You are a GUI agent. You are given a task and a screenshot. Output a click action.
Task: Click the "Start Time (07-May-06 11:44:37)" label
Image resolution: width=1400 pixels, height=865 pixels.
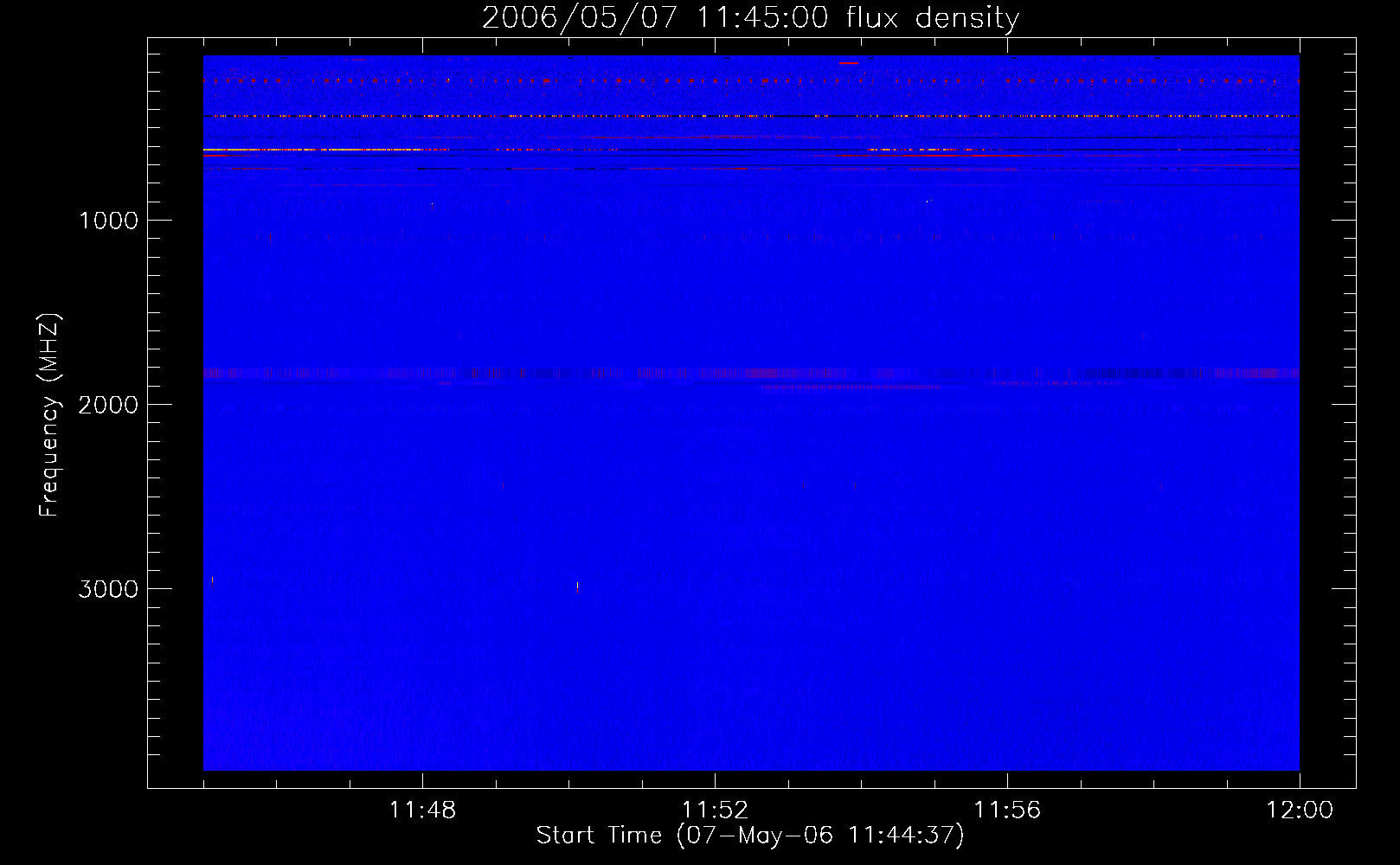tap(750, 836)
